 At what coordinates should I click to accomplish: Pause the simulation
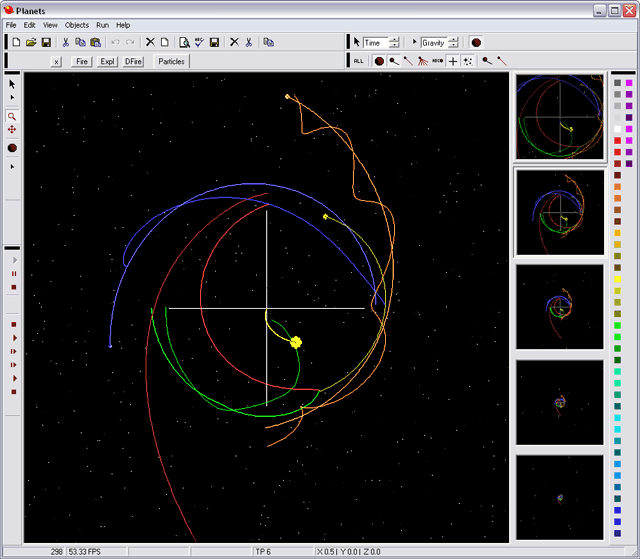click(14, 274)
